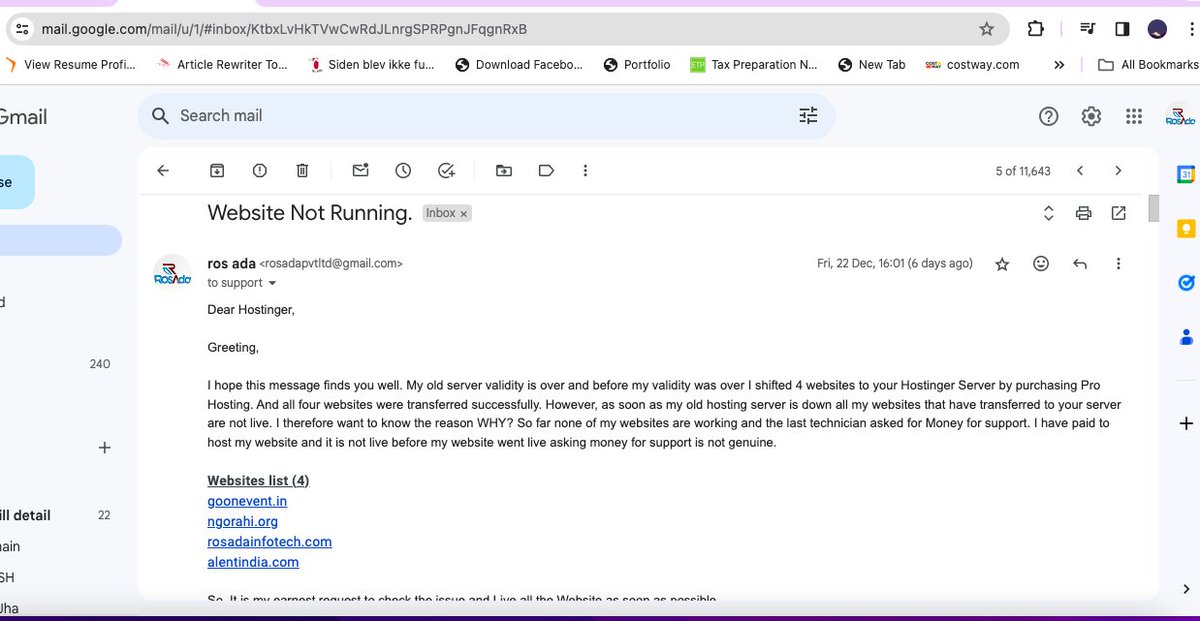Open the Rosada Google account avatar
1200x621 pixels.
pyautogui.click(x=1180, y=116)
